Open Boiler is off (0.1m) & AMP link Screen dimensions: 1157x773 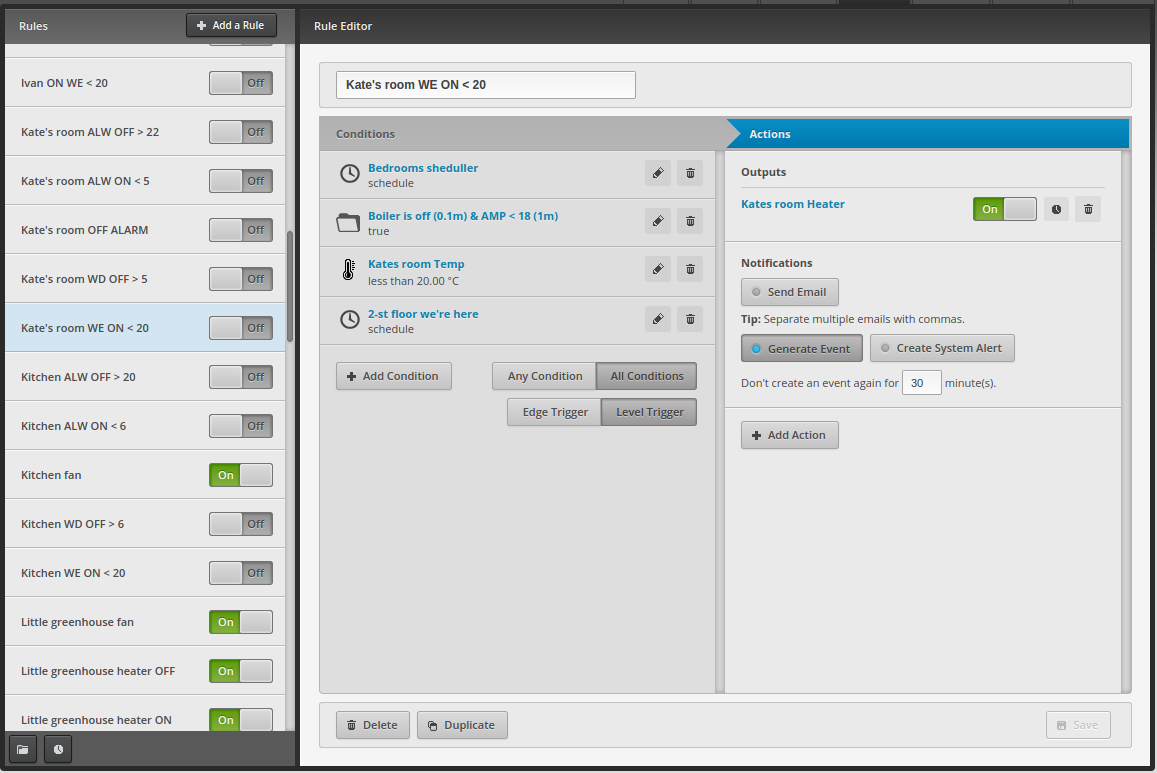(463, 216)
